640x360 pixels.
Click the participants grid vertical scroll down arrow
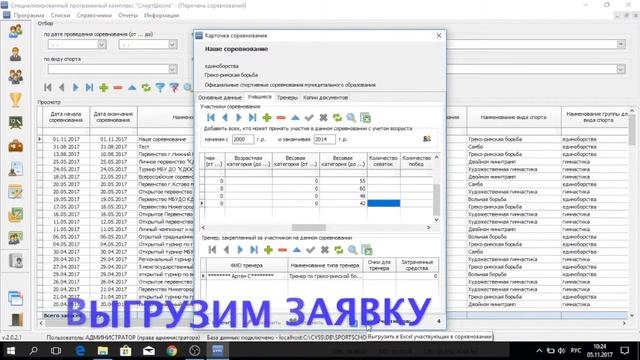pos(436,220)
